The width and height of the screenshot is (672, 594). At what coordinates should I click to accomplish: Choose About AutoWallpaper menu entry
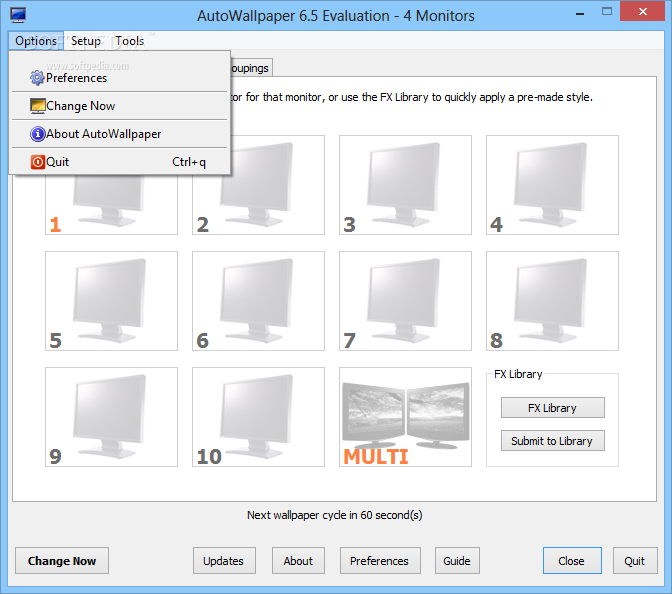(x=120, y=134)
